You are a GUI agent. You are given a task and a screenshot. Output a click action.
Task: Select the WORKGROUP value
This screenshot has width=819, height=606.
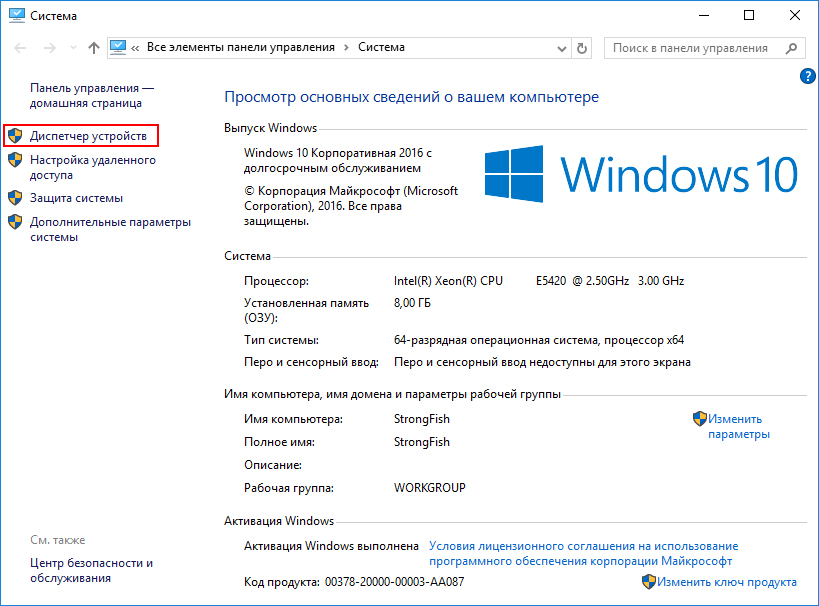[x=429, y=488]
